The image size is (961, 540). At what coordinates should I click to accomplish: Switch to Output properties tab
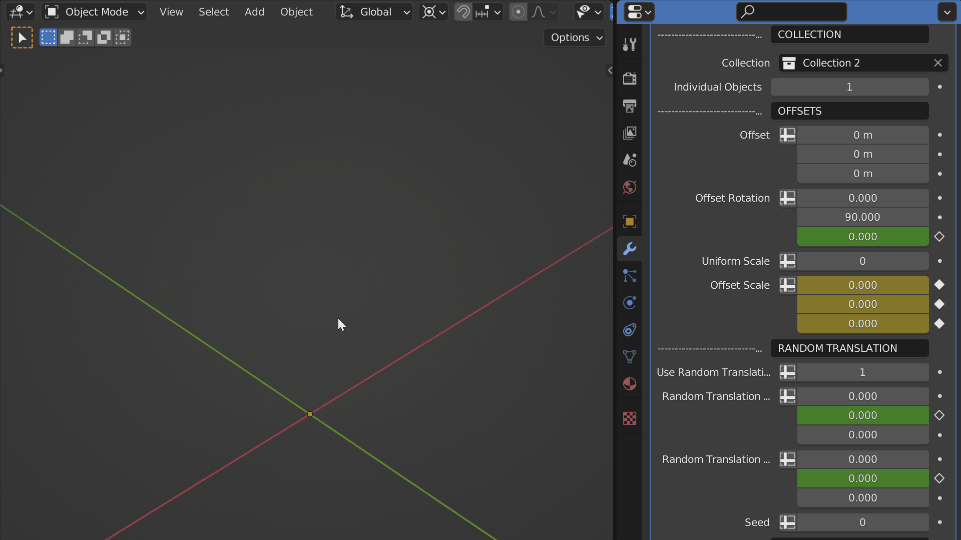[629, 106]
